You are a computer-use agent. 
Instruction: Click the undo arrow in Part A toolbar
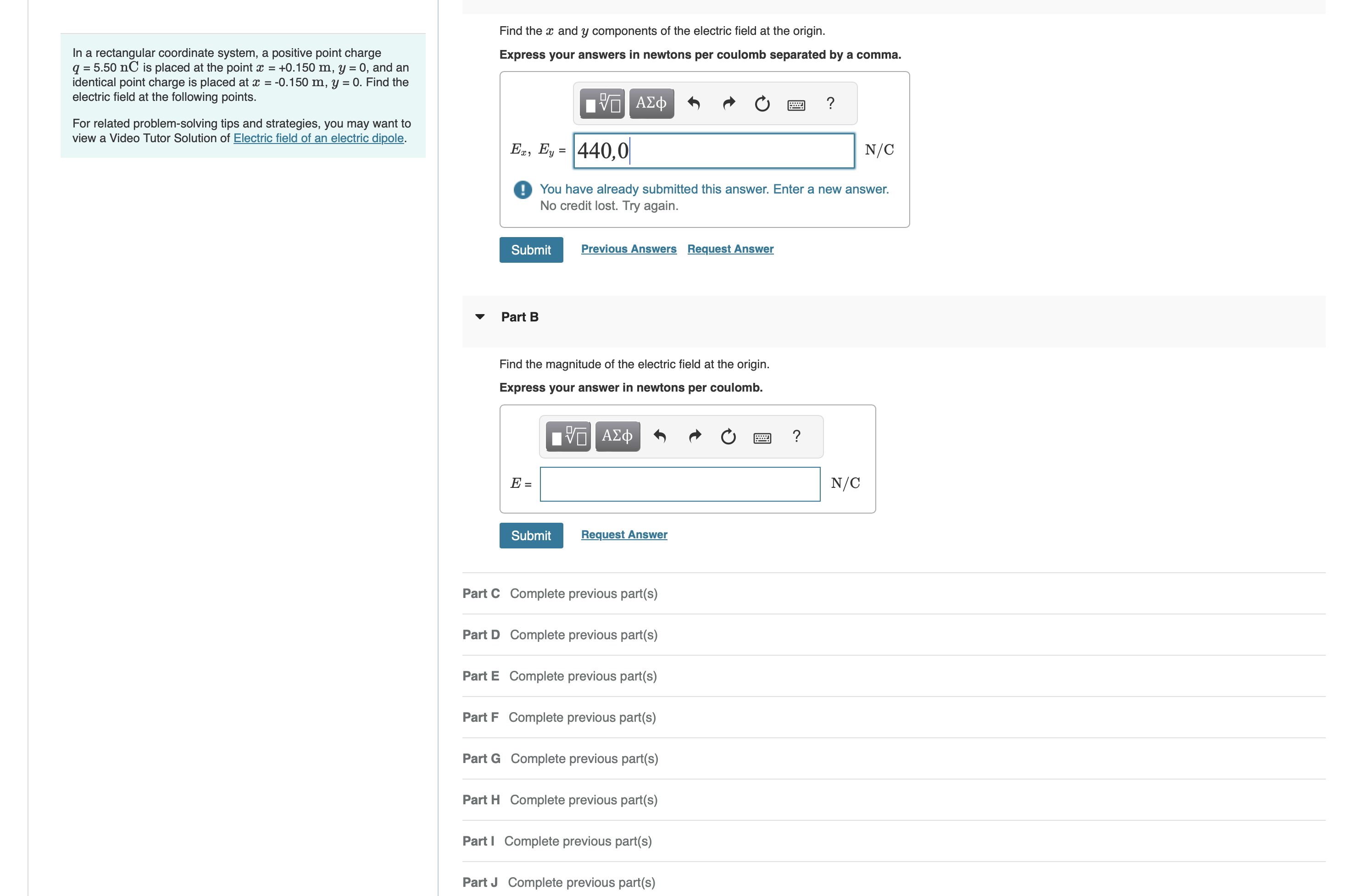click(694, 104)
